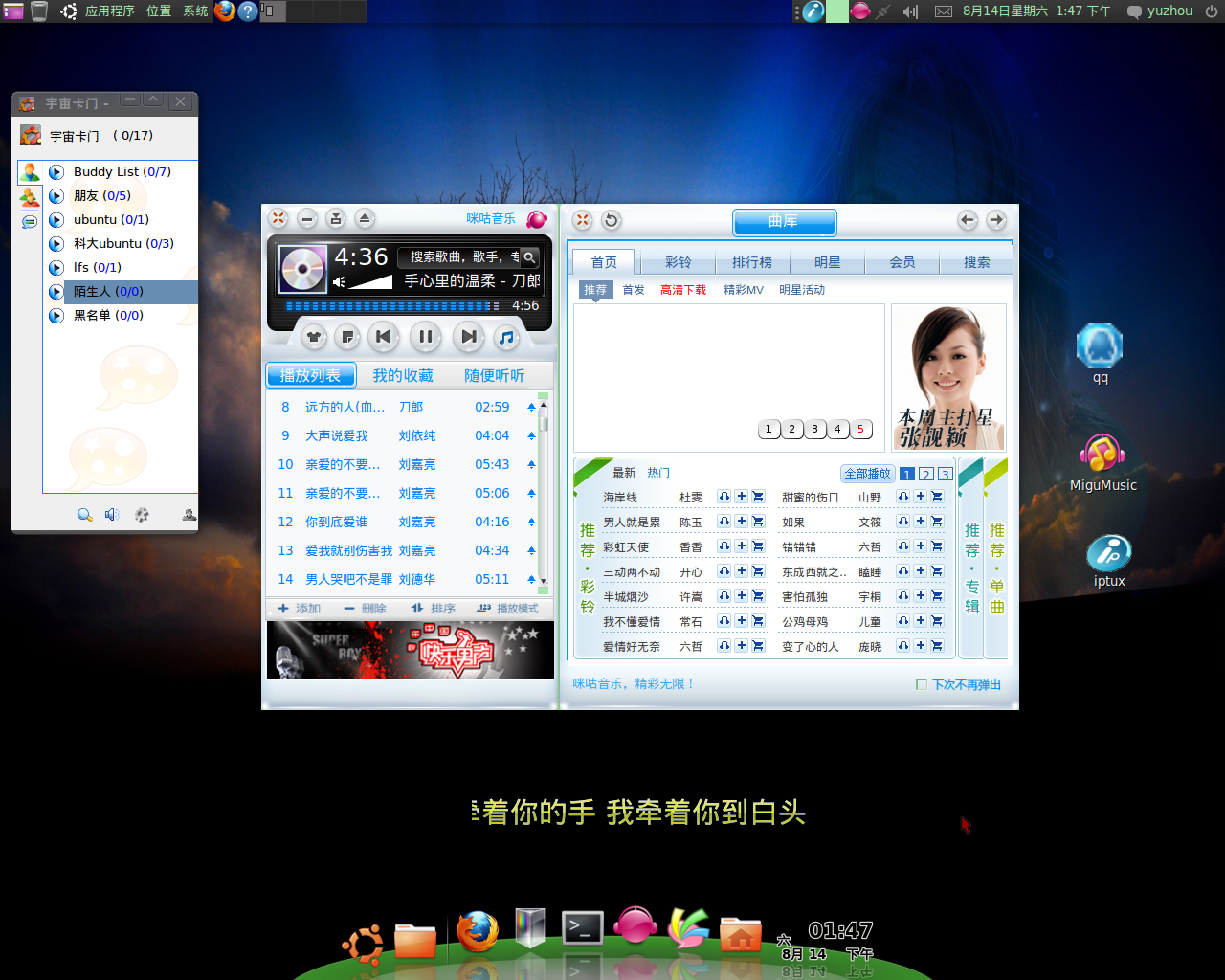Add 错错错 with its plus icon
1225x980 pixels.
(x=920, y=546)
